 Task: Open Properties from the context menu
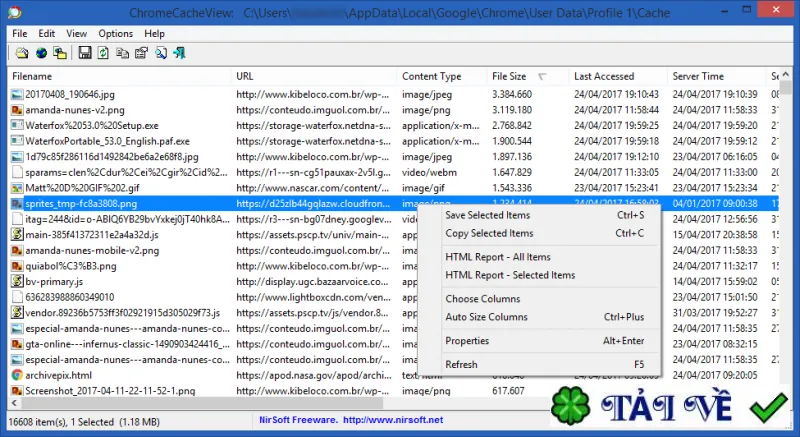539,341
